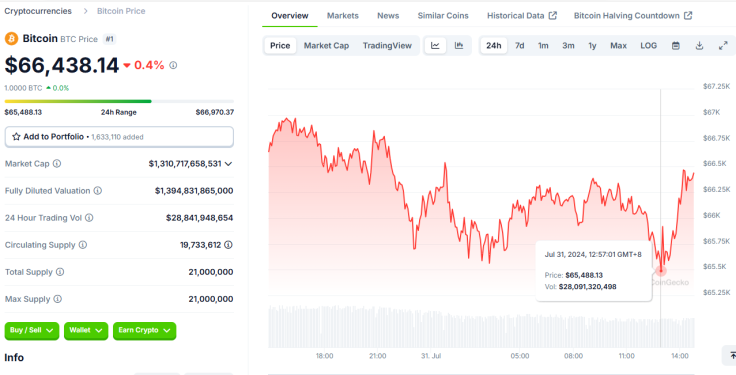Screen dimensions: 736x375
Task: Select the 7d time range
Action: tap(520, 46)
